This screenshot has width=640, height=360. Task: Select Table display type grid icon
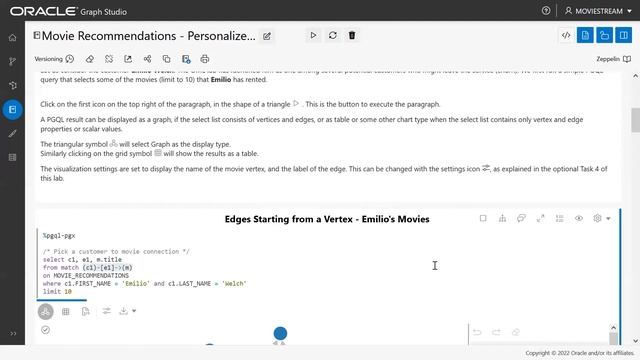tap(65, 311)
